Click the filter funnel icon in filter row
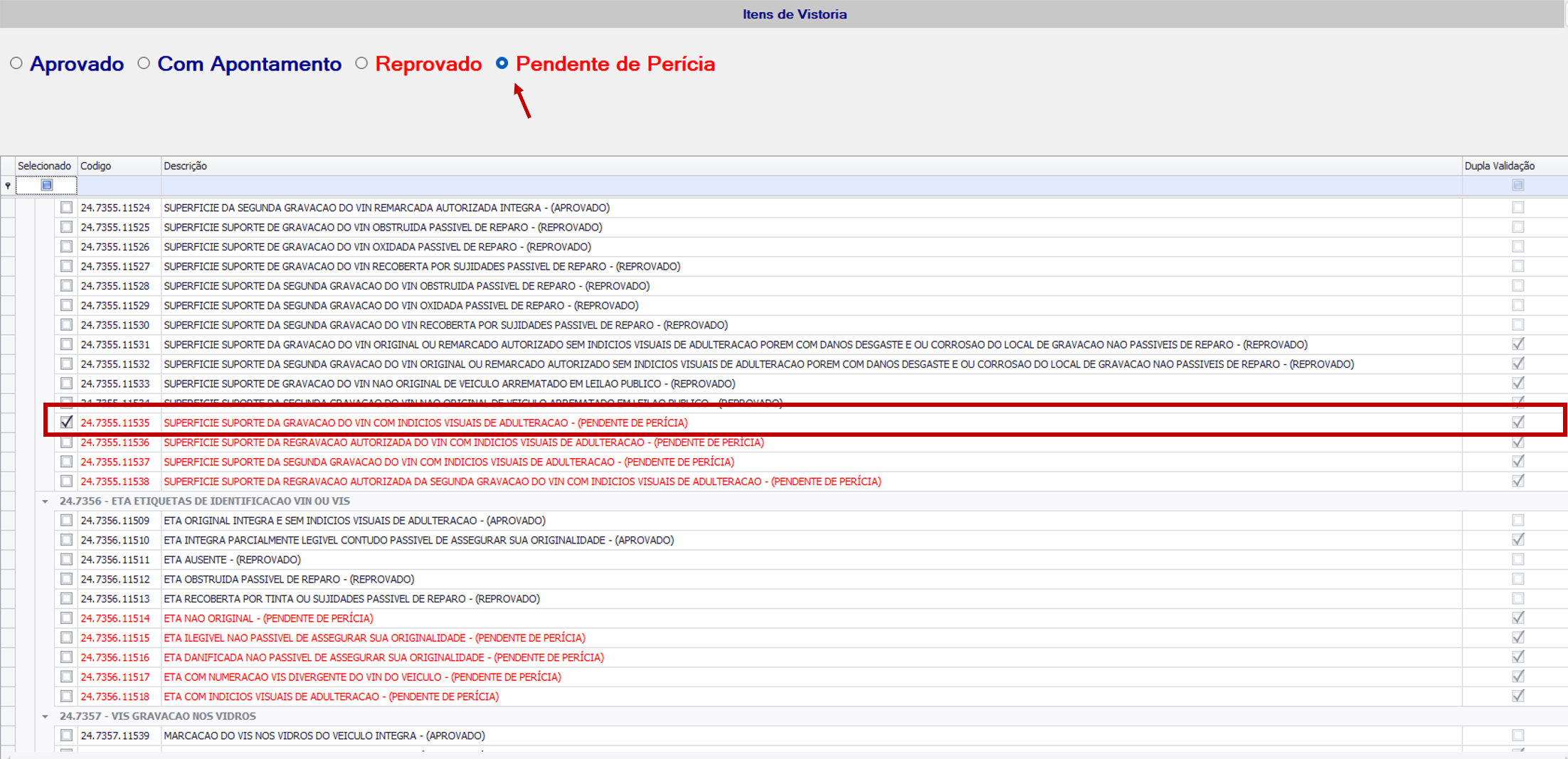 [8, 186]
